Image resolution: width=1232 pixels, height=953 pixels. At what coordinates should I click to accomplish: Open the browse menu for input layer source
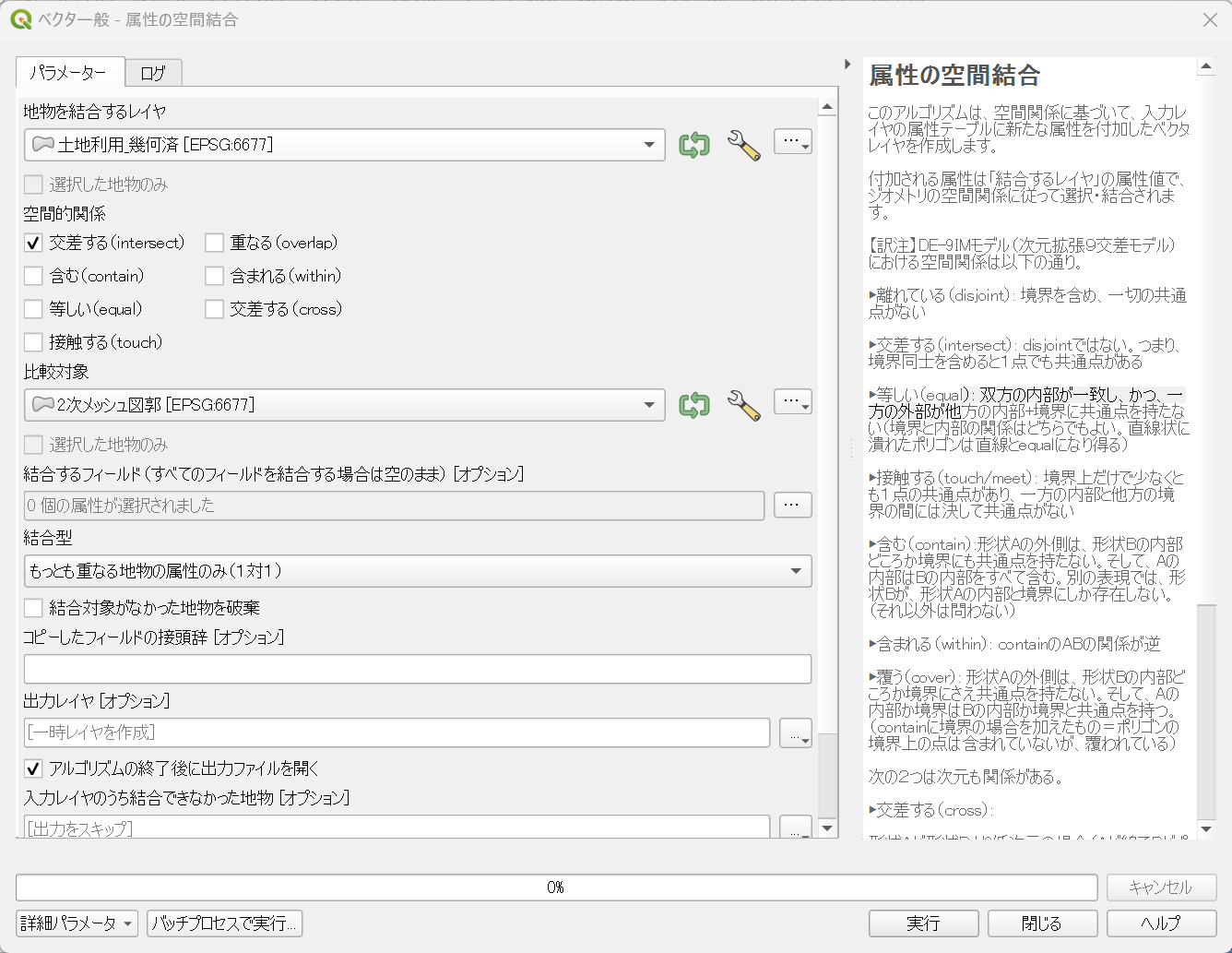pyautogui.click(x=792, y=140)
